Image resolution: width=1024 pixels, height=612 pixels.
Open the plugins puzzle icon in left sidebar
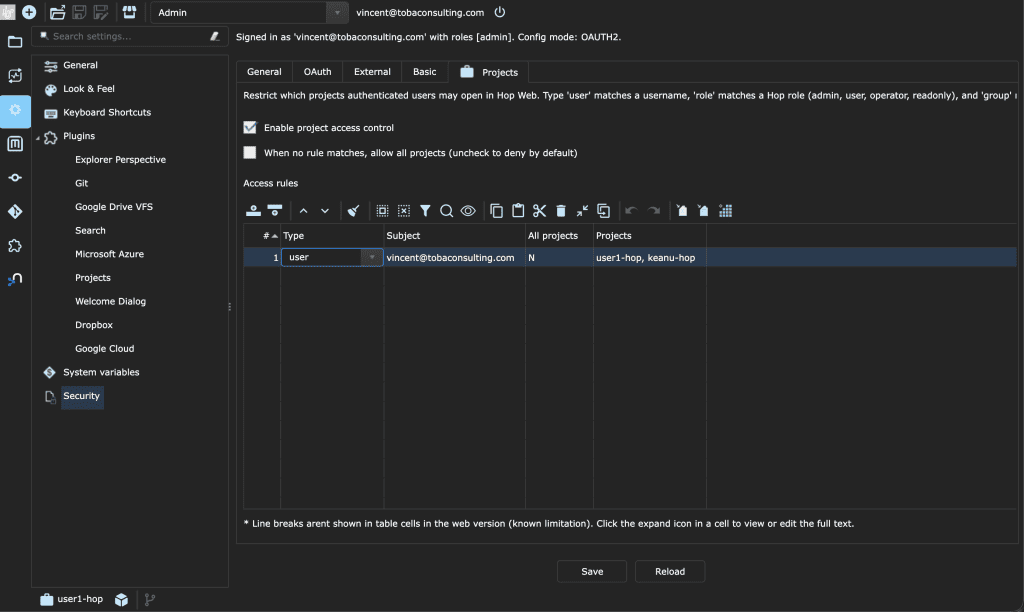[x=15, y=246]
